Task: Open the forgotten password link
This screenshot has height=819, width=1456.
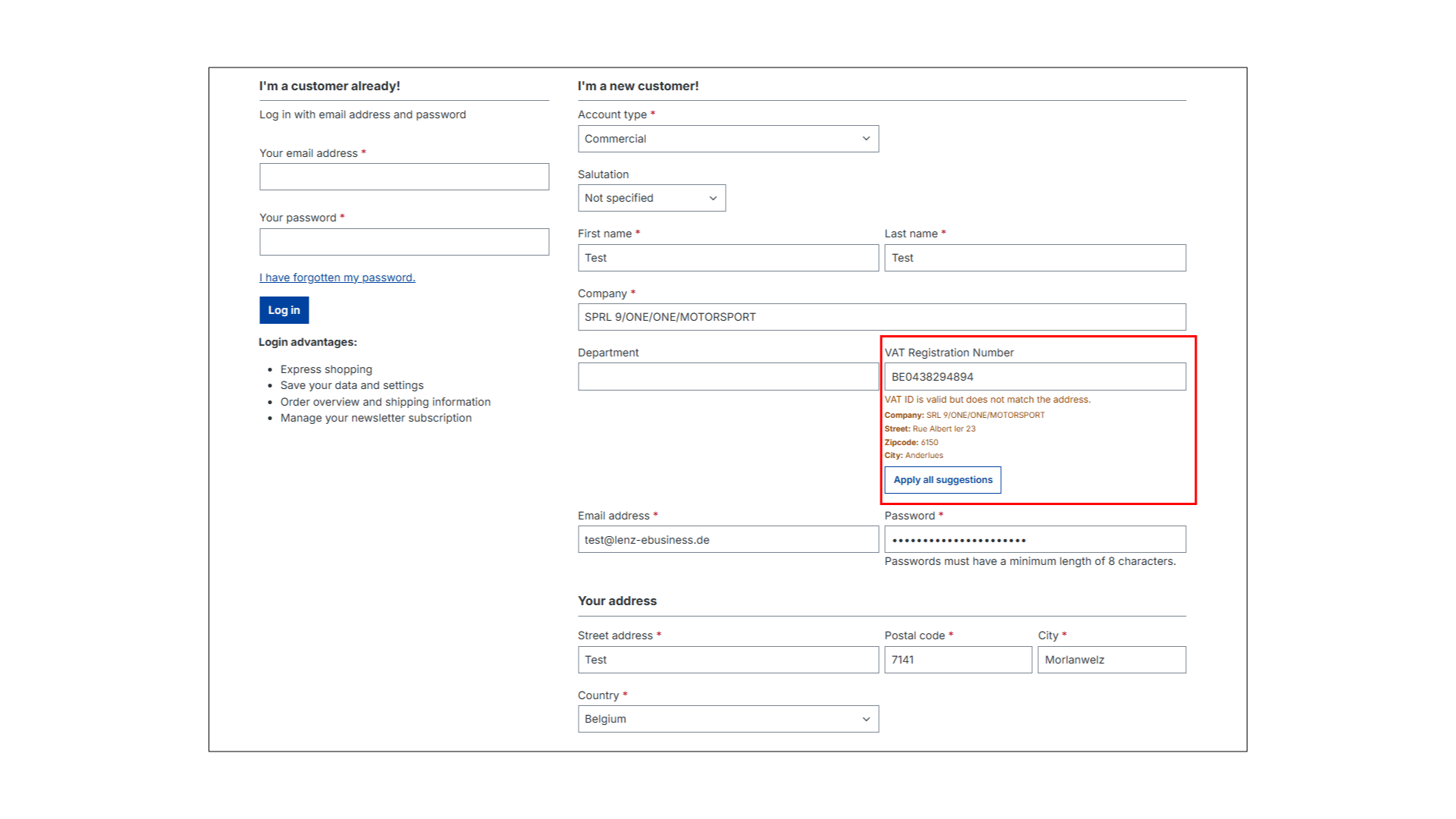Action: point(337,278)
